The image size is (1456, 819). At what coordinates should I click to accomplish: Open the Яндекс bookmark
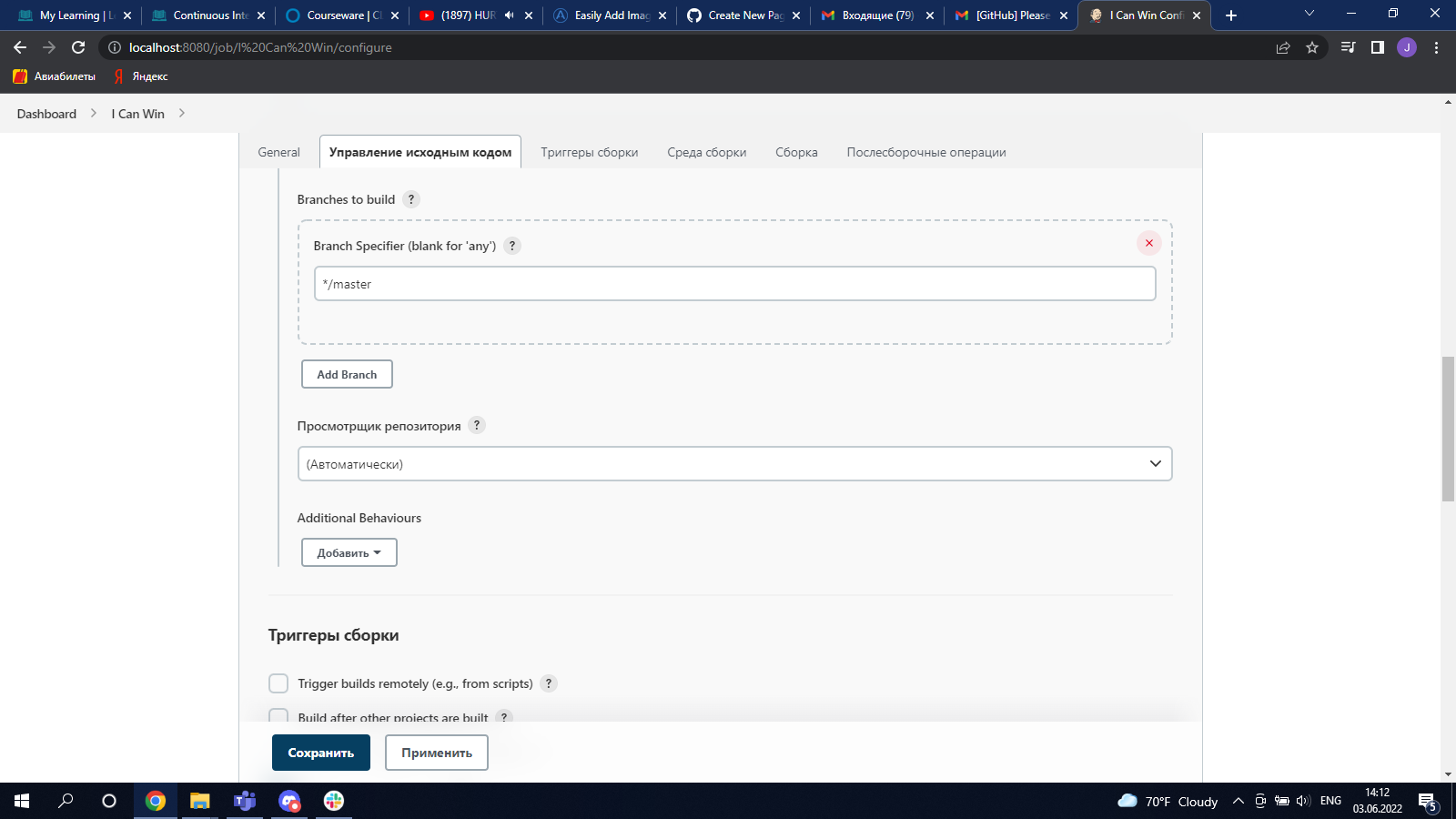(x=141, y=76)
